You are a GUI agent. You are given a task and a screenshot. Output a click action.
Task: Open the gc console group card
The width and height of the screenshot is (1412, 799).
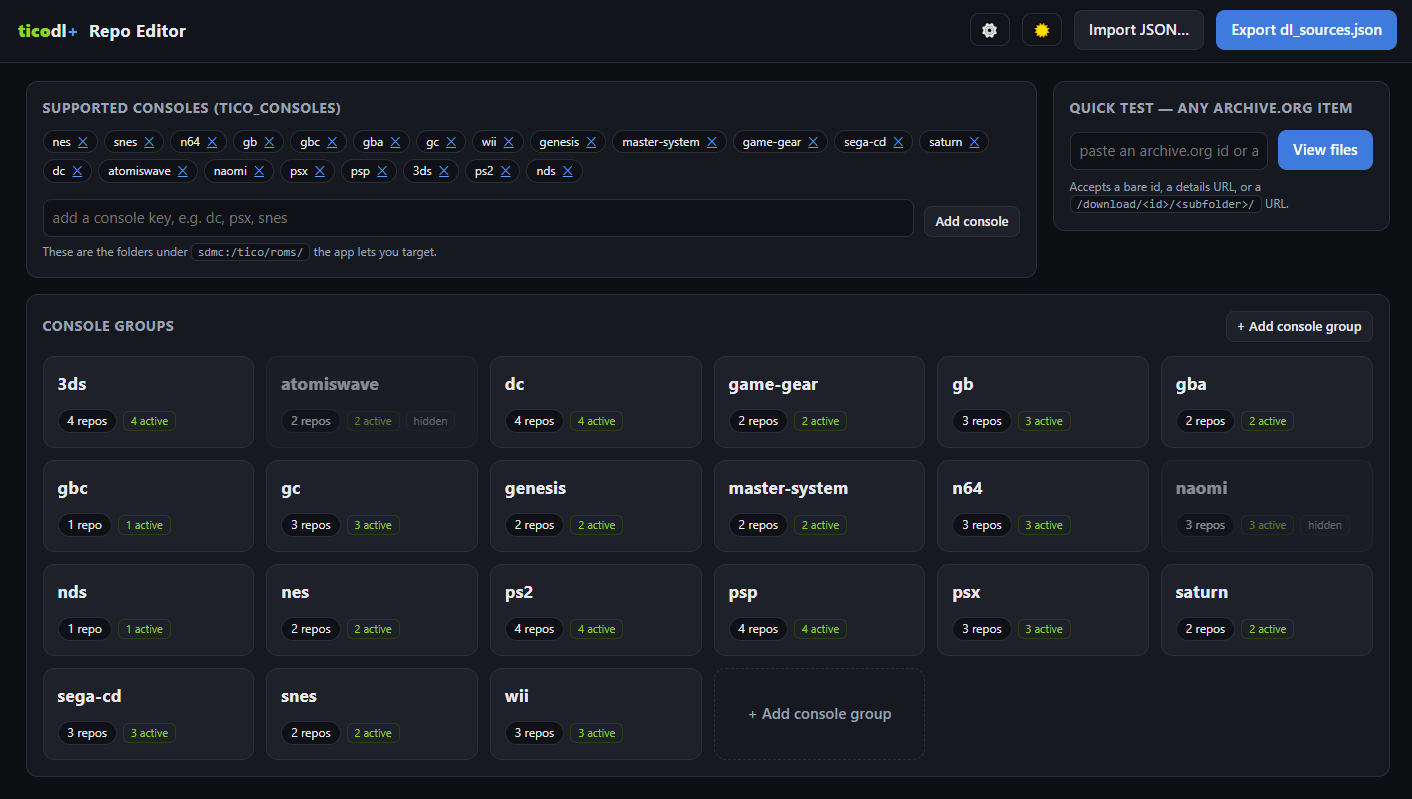(x=372, y=506)
